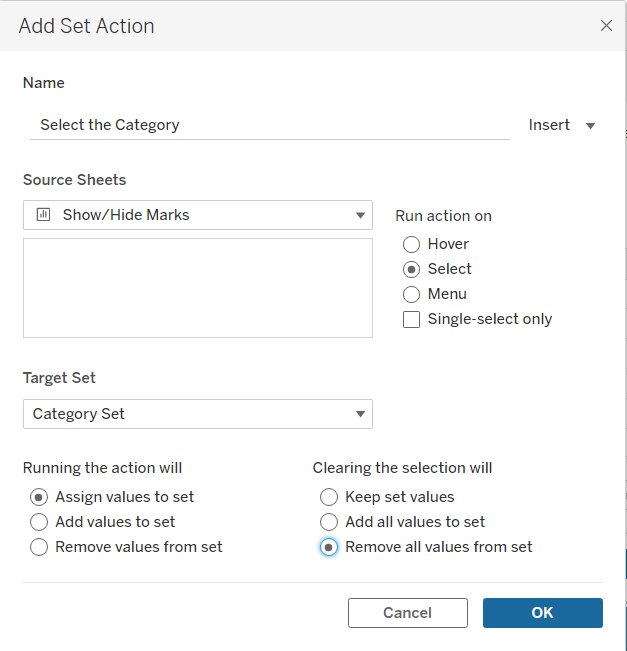The width and height of the screenshot is (627, 651).
Task: Choose Hover under Run action on
Action: (x=411, y=244)
